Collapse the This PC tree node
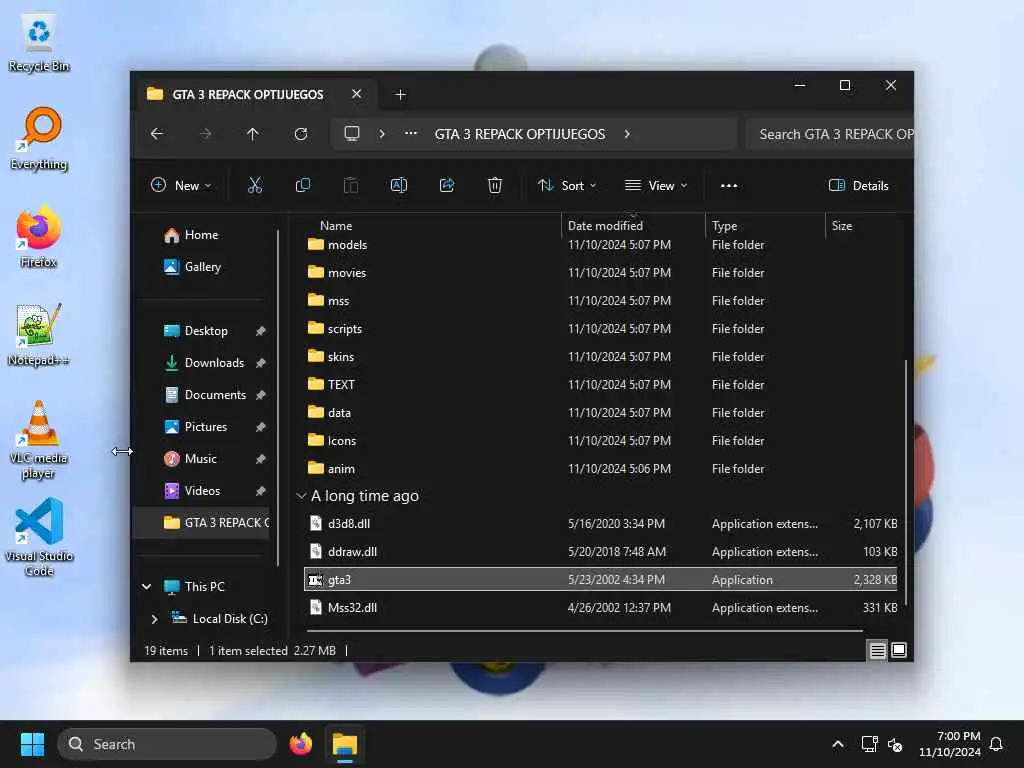1024x768 pixels. point(147,586)
